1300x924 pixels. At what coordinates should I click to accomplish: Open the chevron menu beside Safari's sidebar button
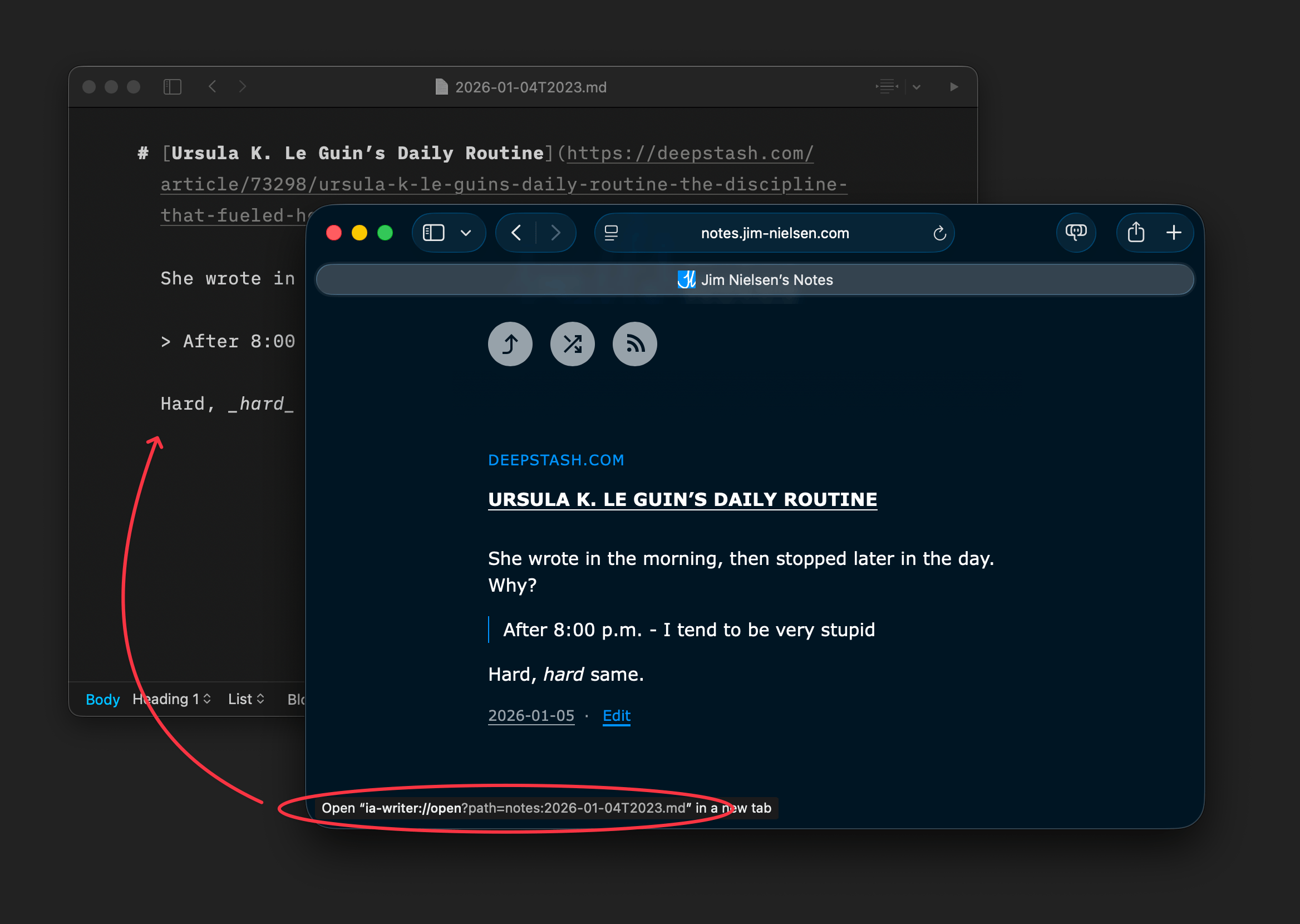(x=466, y=232)
